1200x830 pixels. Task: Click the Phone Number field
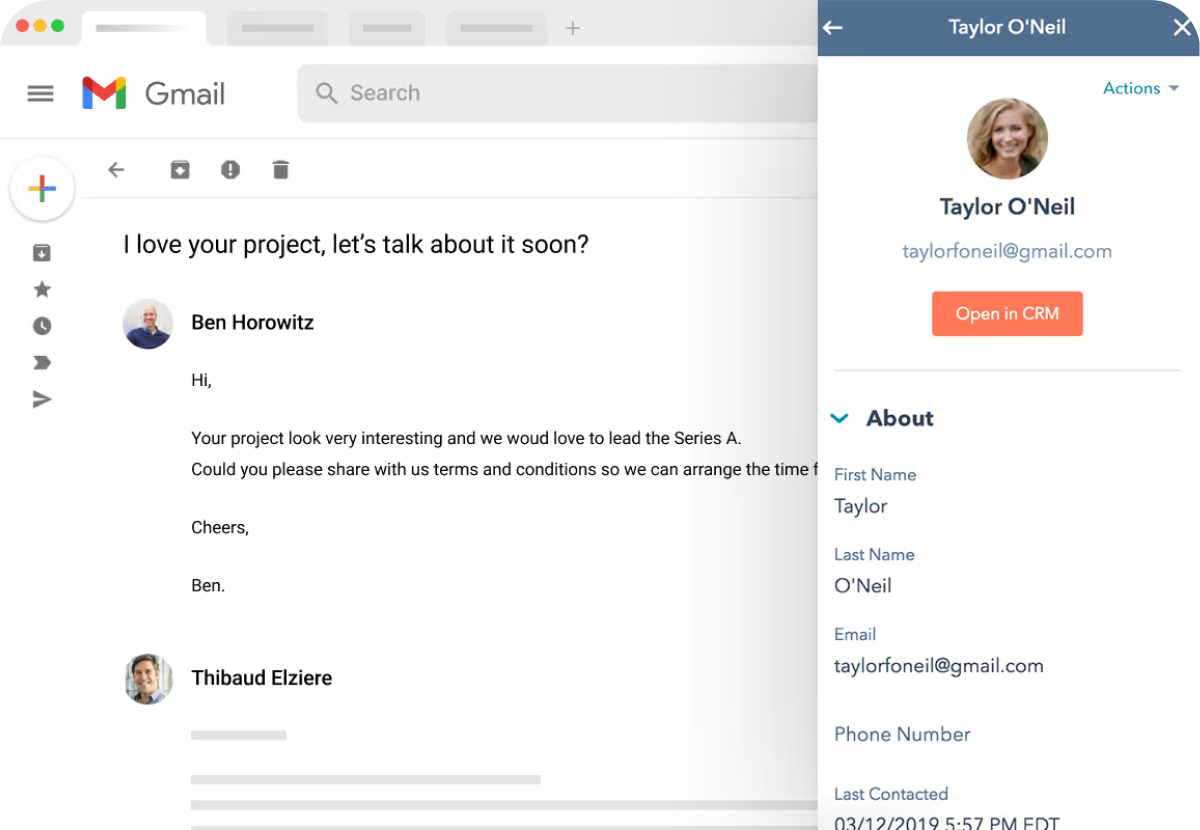coord(902,734)
